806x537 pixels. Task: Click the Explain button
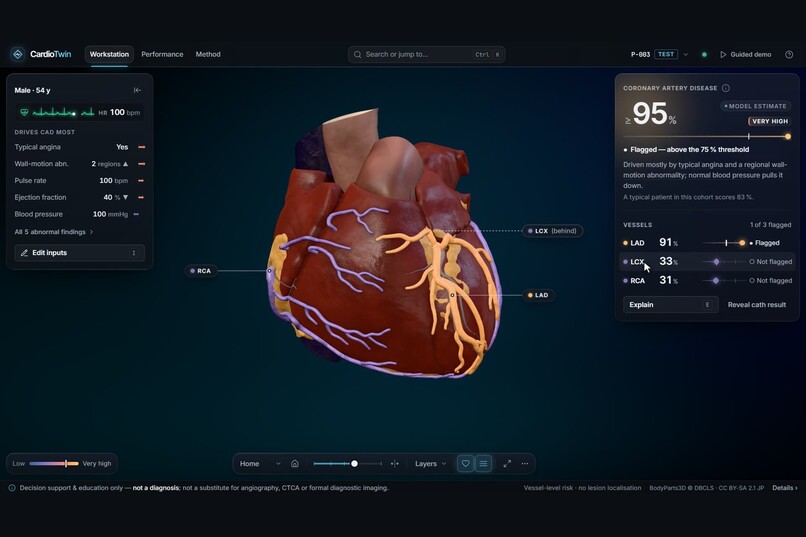coord(670,305)
